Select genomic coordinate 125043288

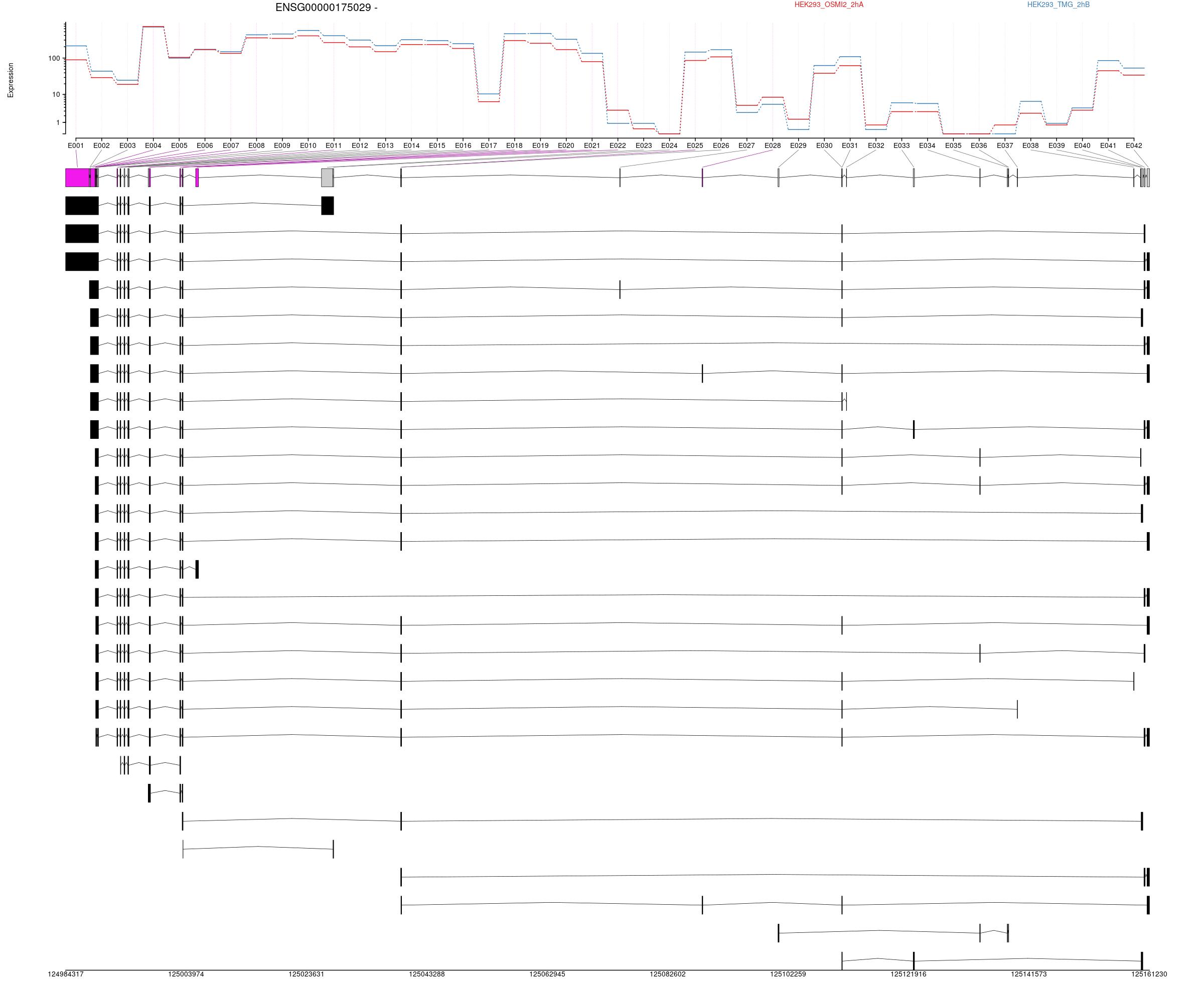click(427, 974)
